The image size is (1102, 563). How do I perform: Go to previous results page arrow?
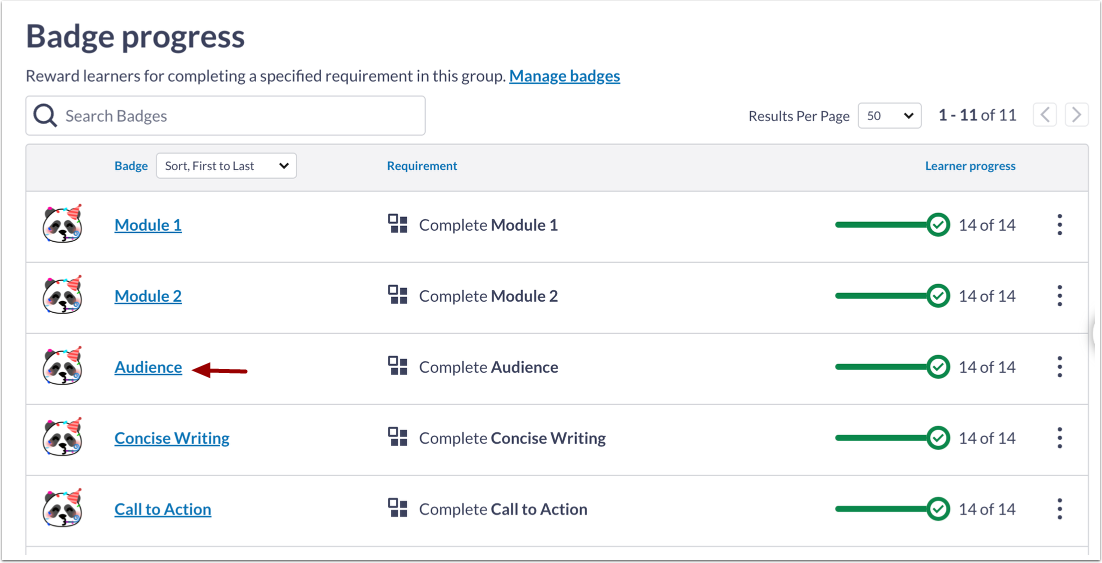pos(1044,115)
